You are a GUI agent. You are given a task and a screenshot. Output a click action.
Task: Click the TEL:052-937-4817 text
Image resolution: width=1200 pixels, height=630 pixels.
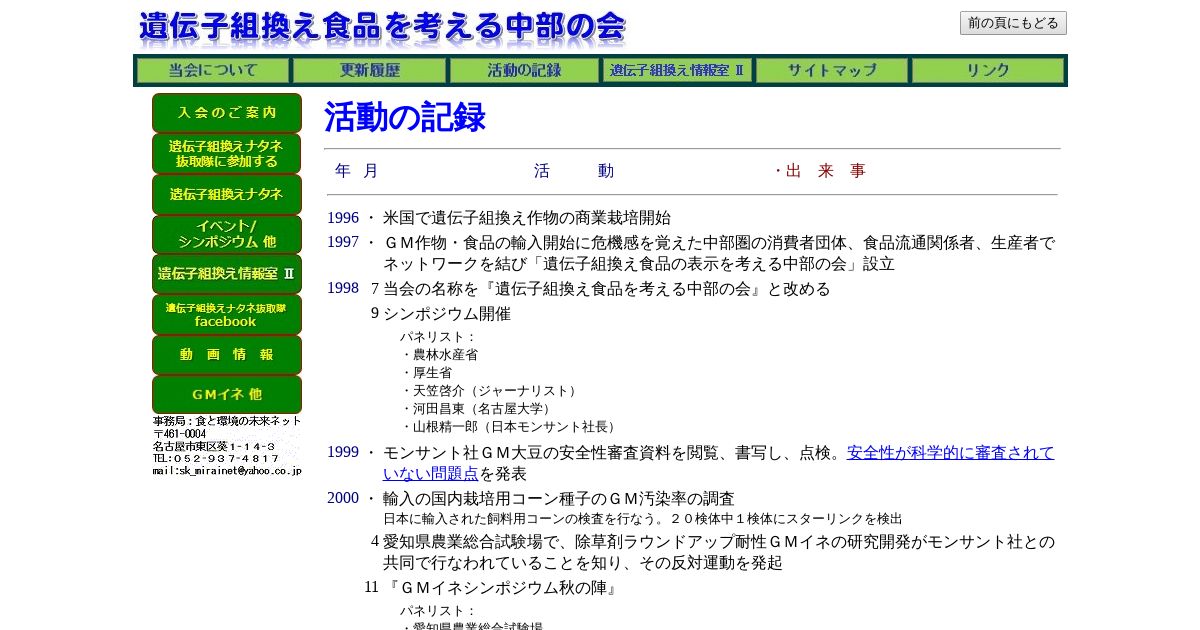point(216,458)
